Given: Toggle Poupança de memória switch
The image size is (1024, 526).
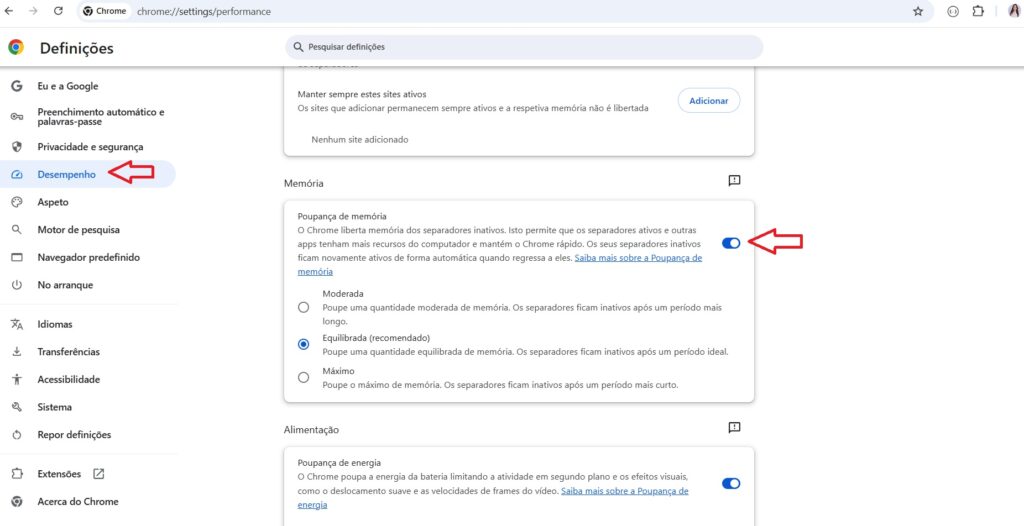Looking at the screenshot, I should tap(731, 243).
